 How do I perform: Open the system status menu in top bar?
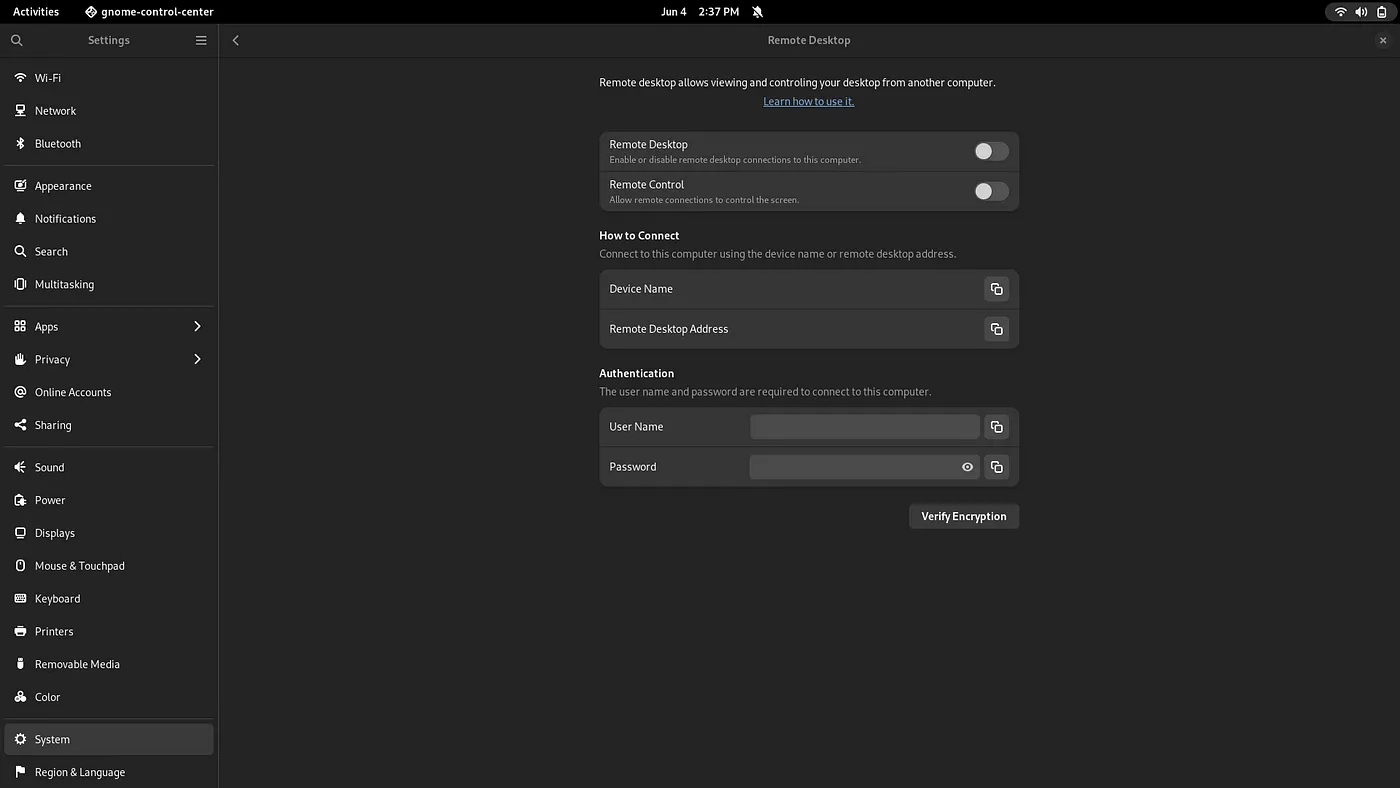[1361, 12]
